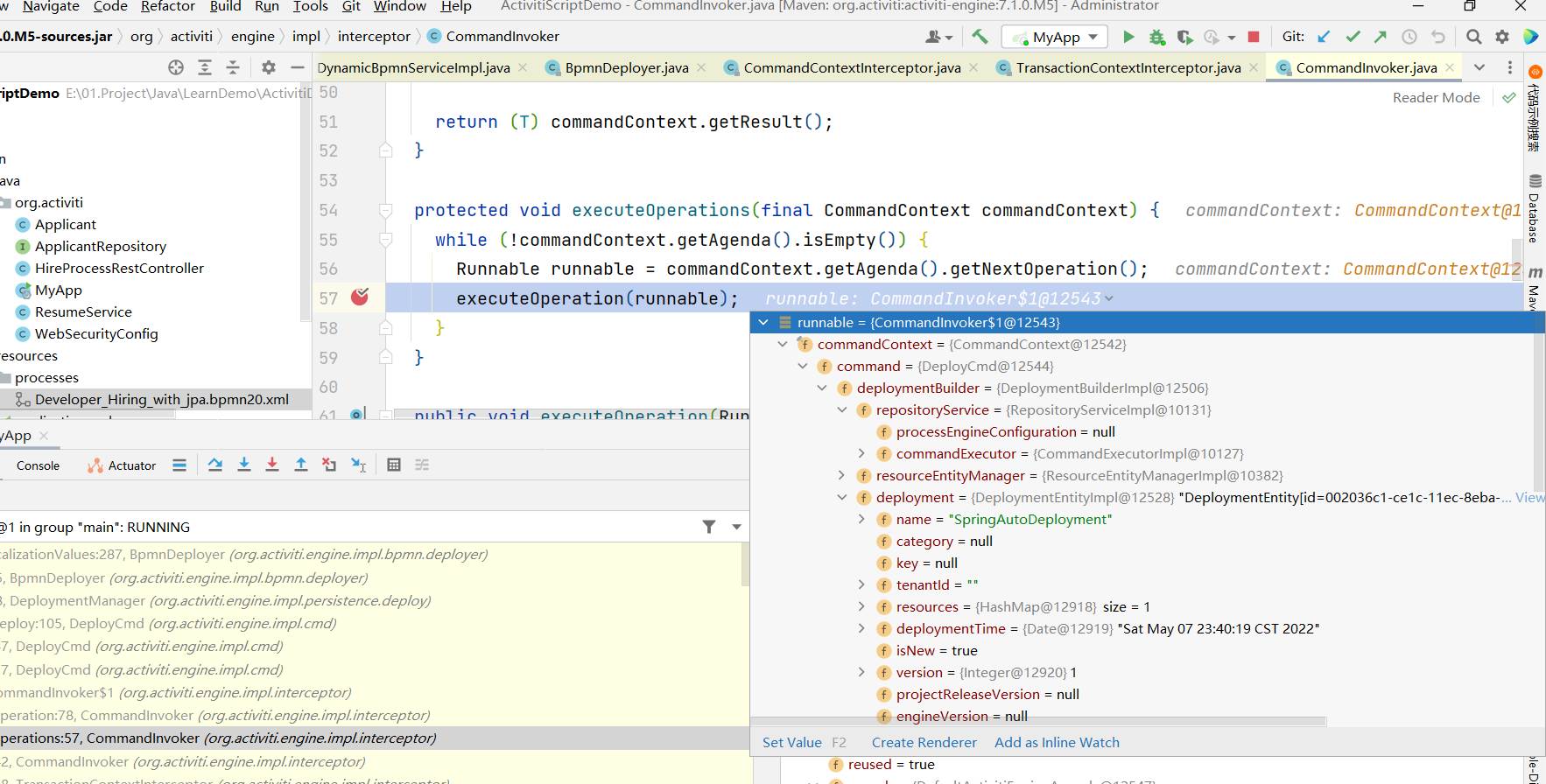Open Project panel options gear
Screen dimensions: 1546x784
click(269, 67)
